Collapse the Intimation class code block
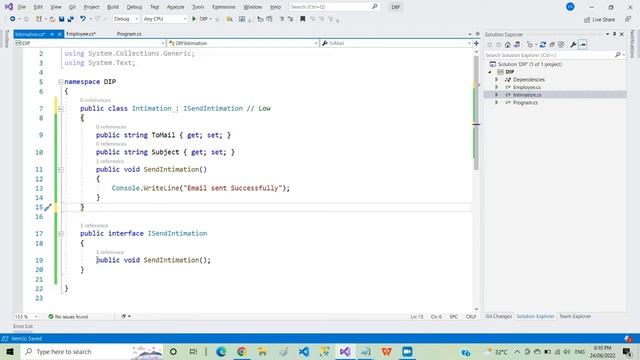The width and height of the screenshot is (640, 360). (61, 109)
